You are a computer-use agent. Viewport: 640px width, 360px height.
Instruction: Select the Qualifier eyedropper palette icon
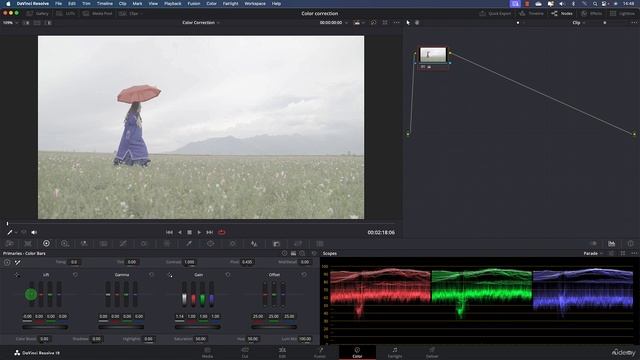click(189, 244)
